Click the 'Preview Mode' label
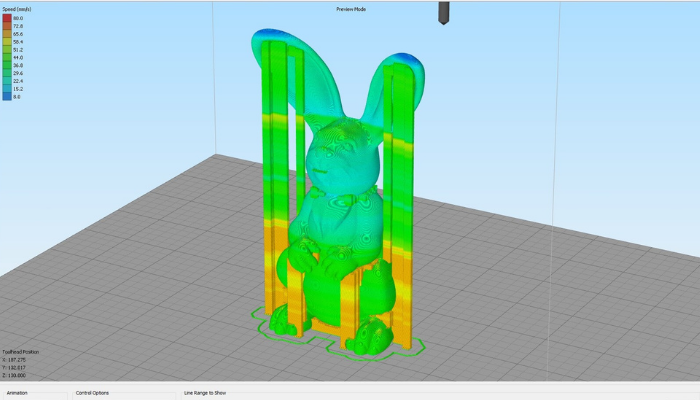The width and height of the screenshot is (700, 400). pos(351,9)
